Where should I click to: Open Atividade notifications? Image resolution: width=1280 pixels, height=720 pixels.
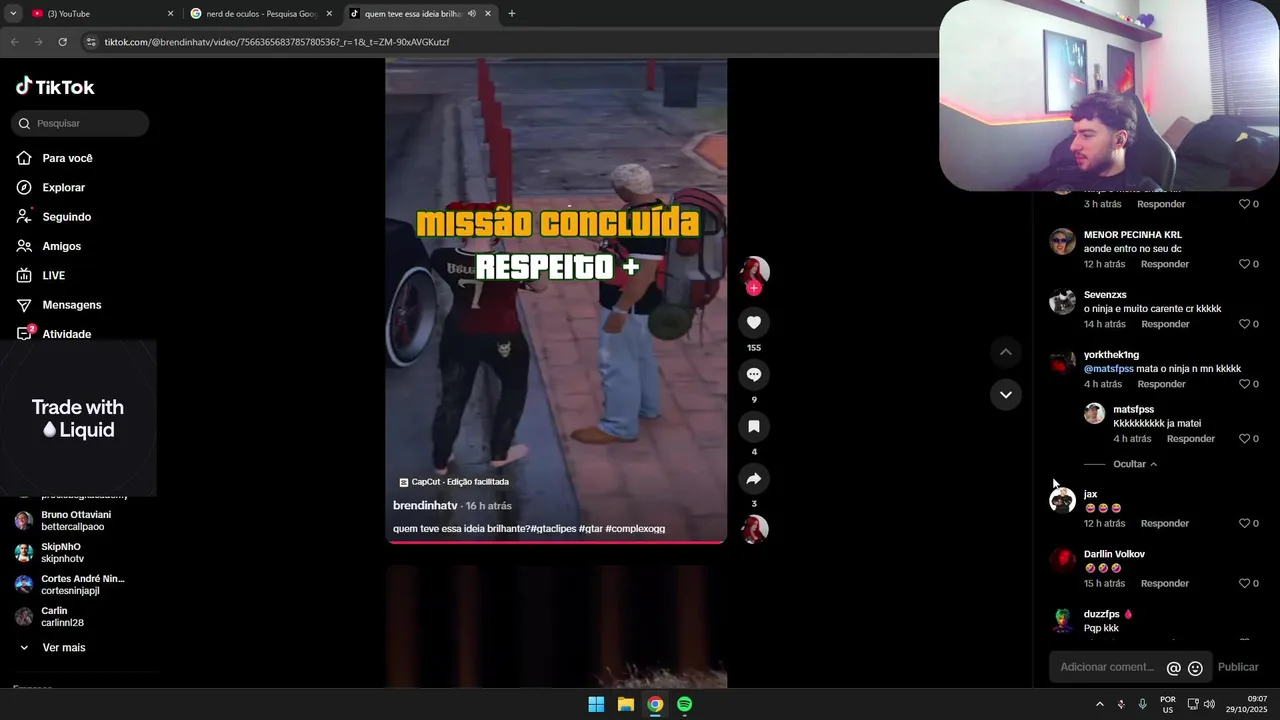(66, 334)
